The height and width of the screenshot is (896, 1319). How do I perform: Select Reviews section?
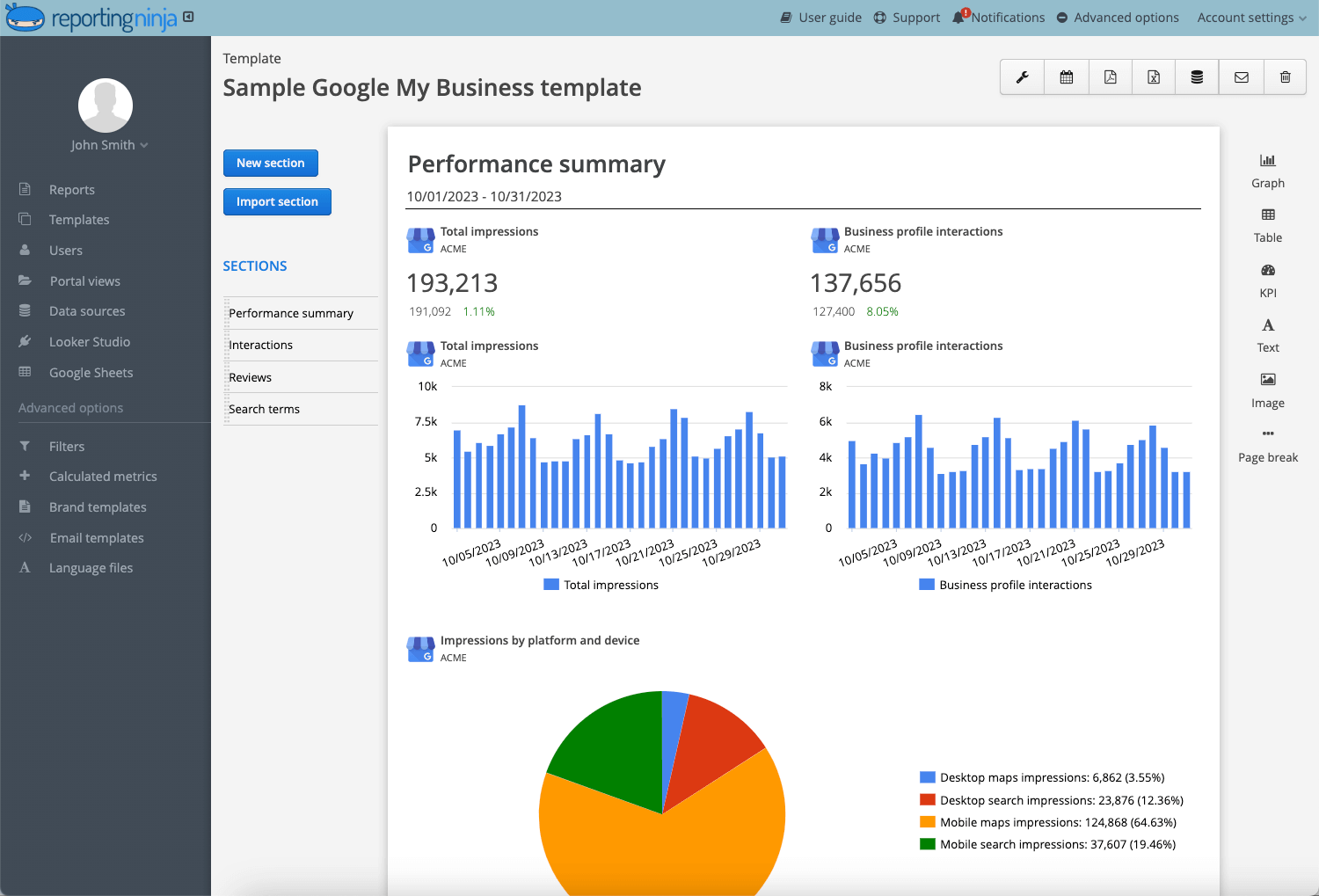pos(301,377)
